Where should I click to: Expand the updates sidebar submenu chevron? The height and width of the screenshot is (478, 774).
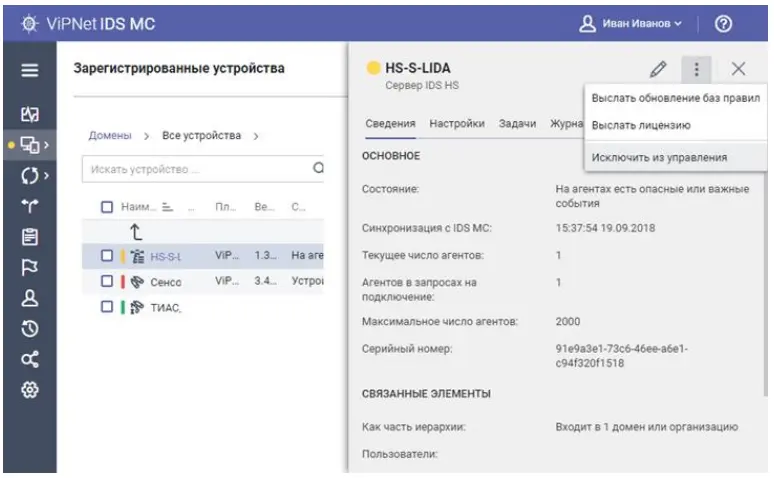coord(46,175)
